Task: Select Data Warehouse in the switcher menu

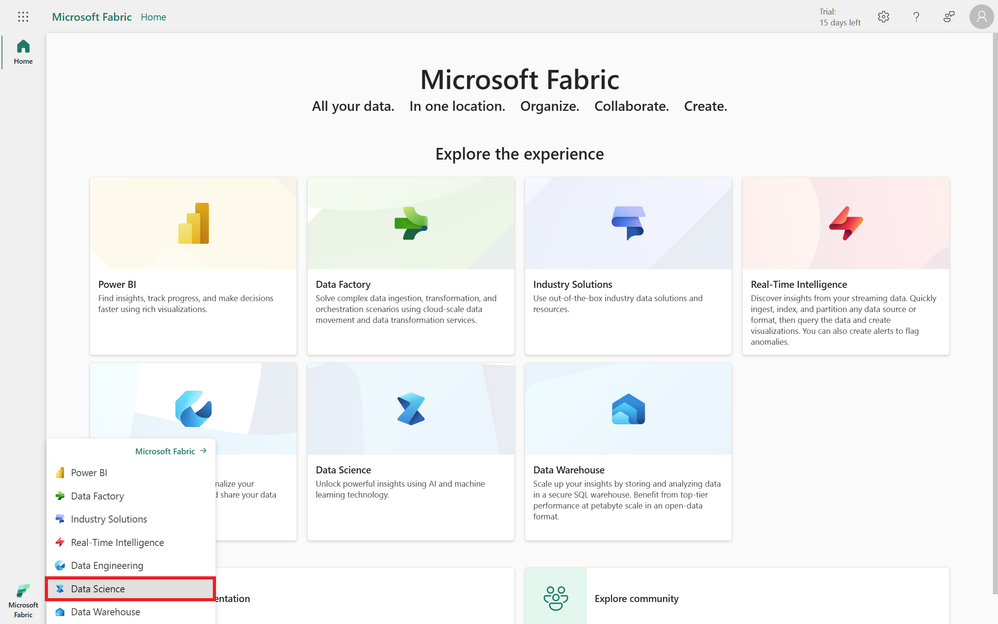Action: [130, 612]
